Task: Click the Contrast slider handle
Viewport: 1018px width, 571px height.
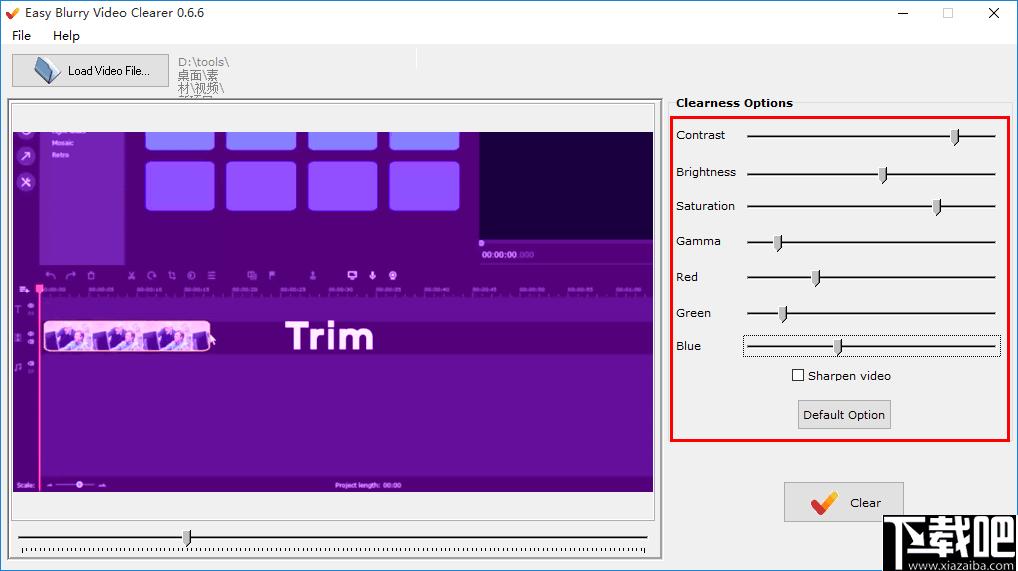Action: (x=955, y=136)
